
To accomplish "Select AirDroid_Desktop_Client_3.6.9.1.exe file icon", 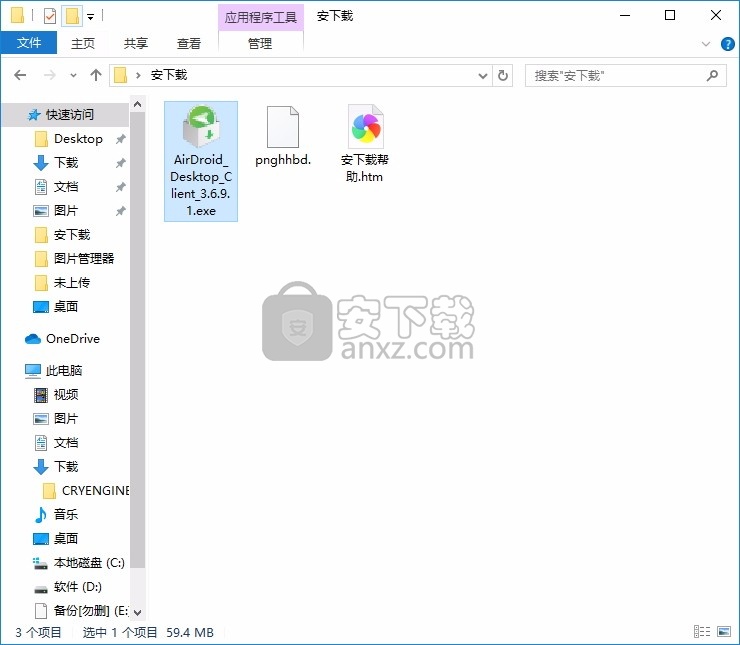I will pyautogui.click(x=200, y=128).
